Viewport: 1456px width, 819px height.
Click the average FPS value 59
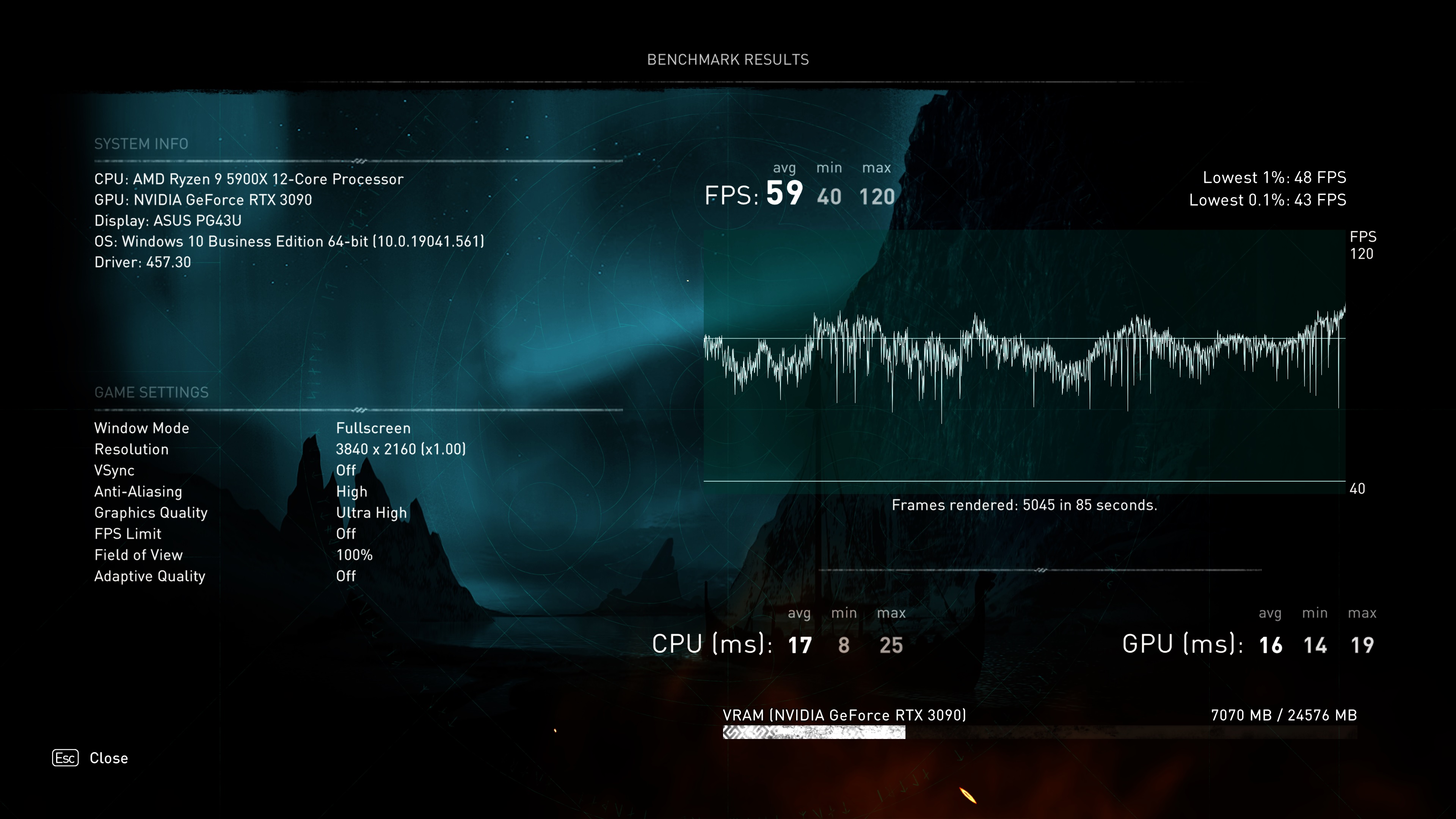(784, 193)
